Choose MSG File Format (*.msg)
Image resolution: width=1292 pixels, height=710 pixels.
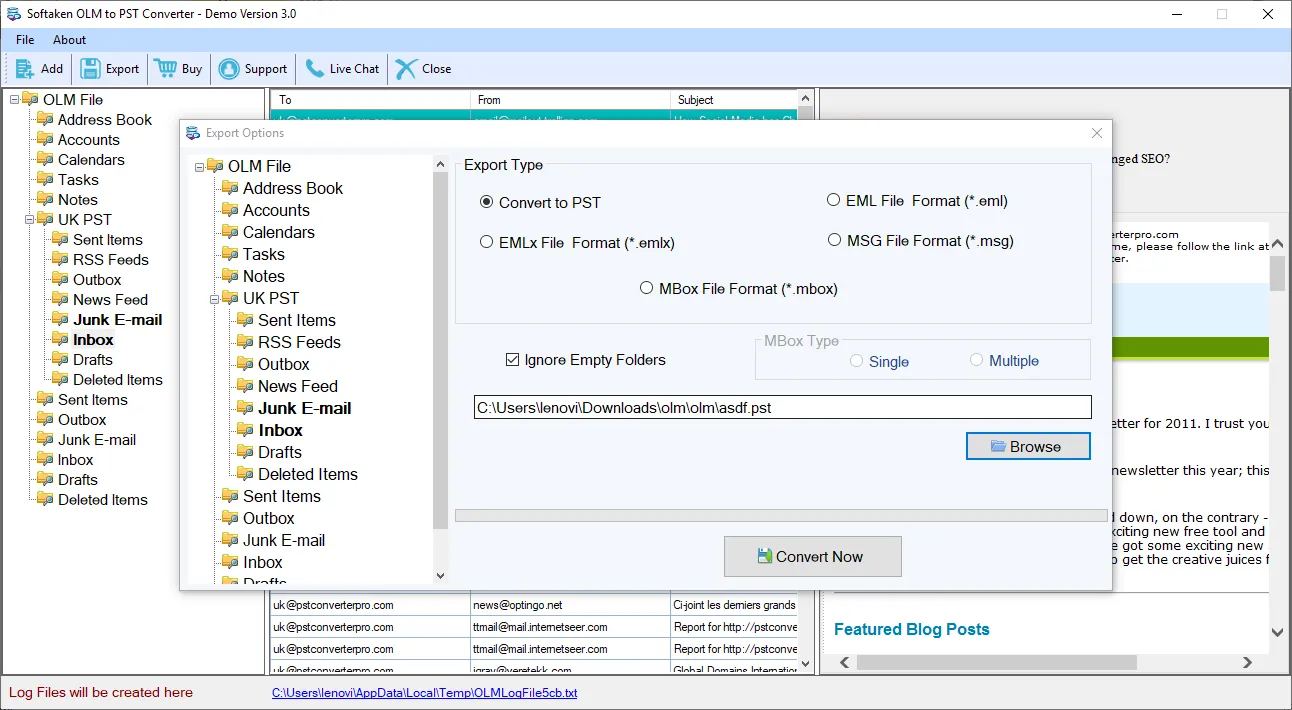click(x=835, y=240)
